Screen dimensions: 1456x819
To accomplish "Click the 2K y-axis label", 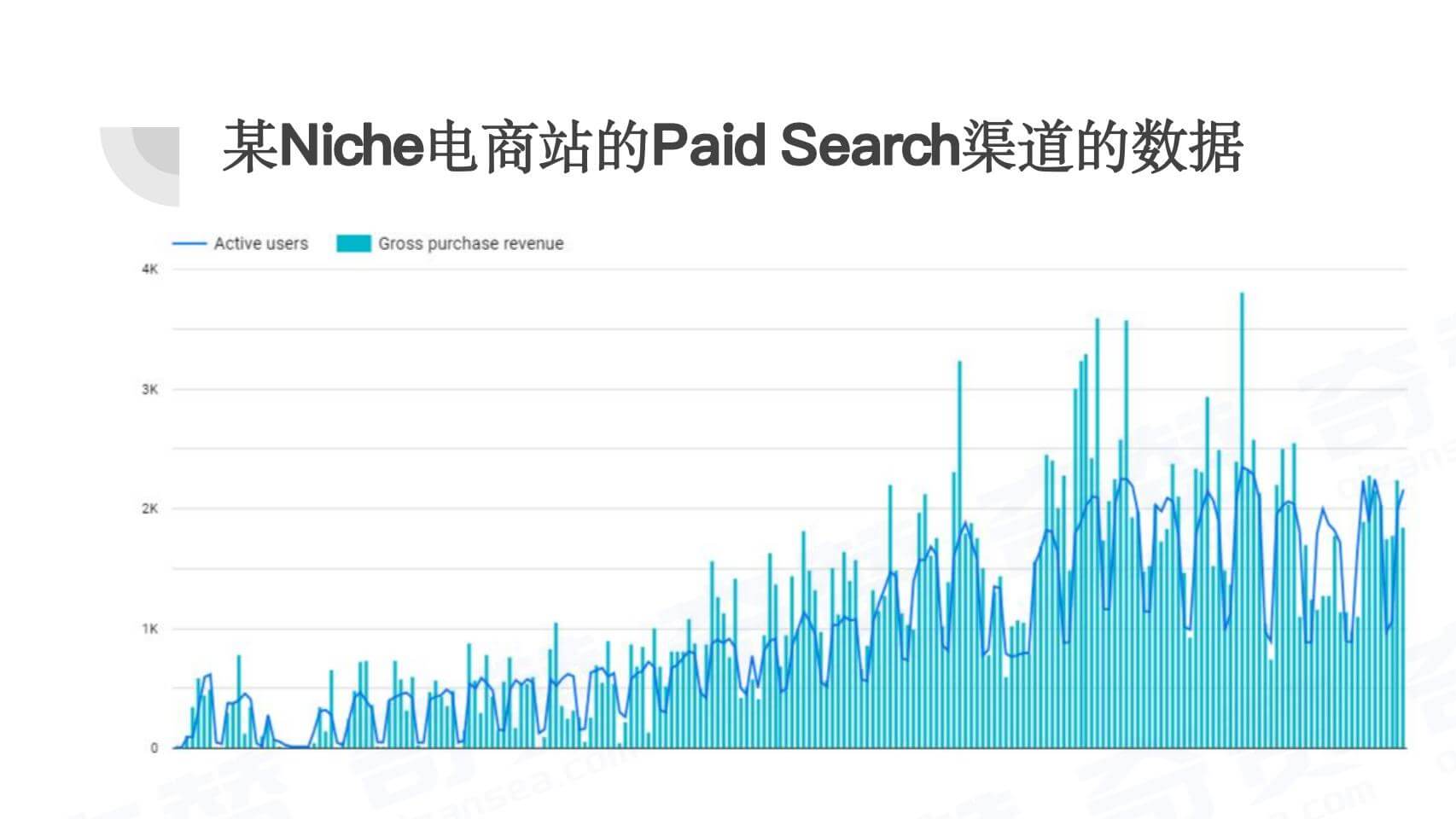I will 150,508.
